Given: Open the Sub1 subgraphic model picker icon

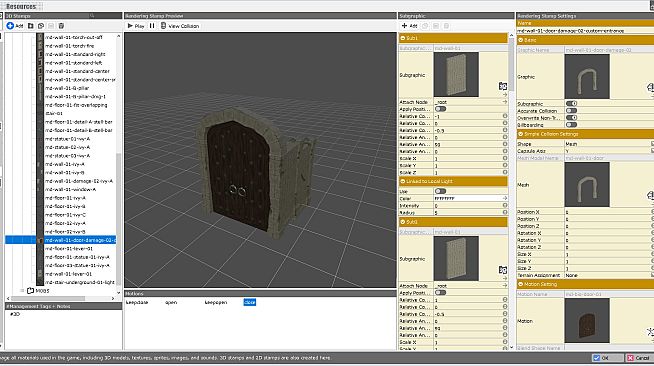Looking at the screenshot, I should (x=503, y=86).
